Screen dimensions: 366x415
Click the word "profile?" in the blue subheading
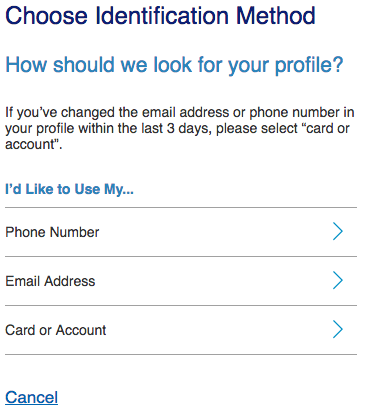[309, 66]
